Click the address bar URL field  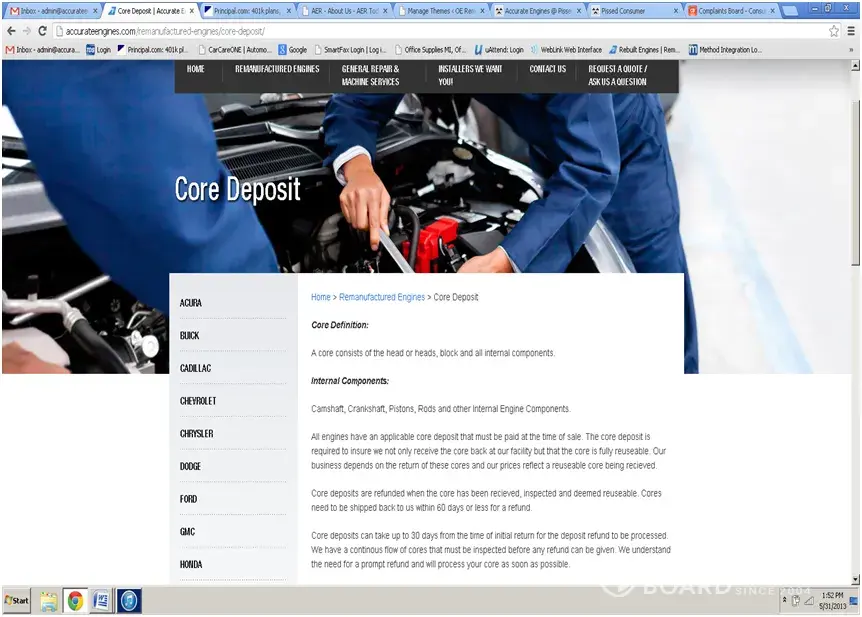[x=400, y=31]
